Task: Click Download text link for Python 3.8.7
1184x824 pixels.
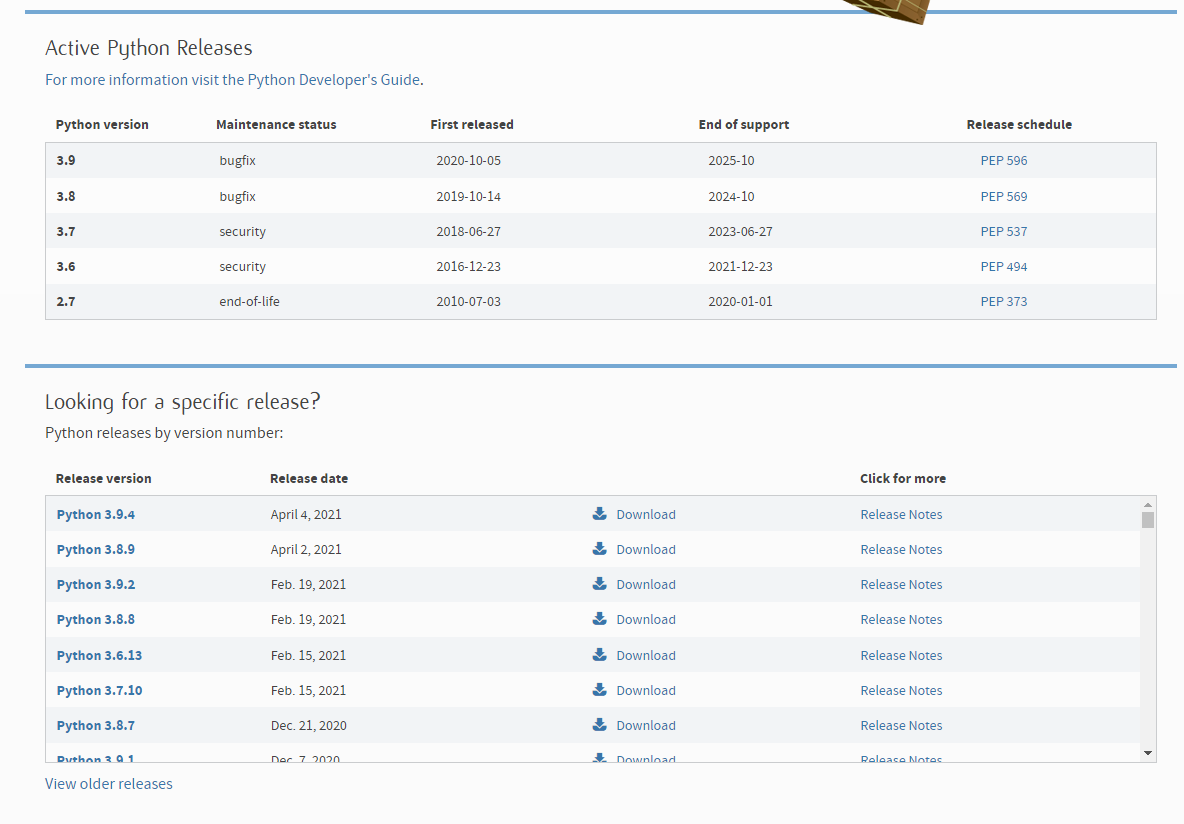Action: (x=646, y=725)
